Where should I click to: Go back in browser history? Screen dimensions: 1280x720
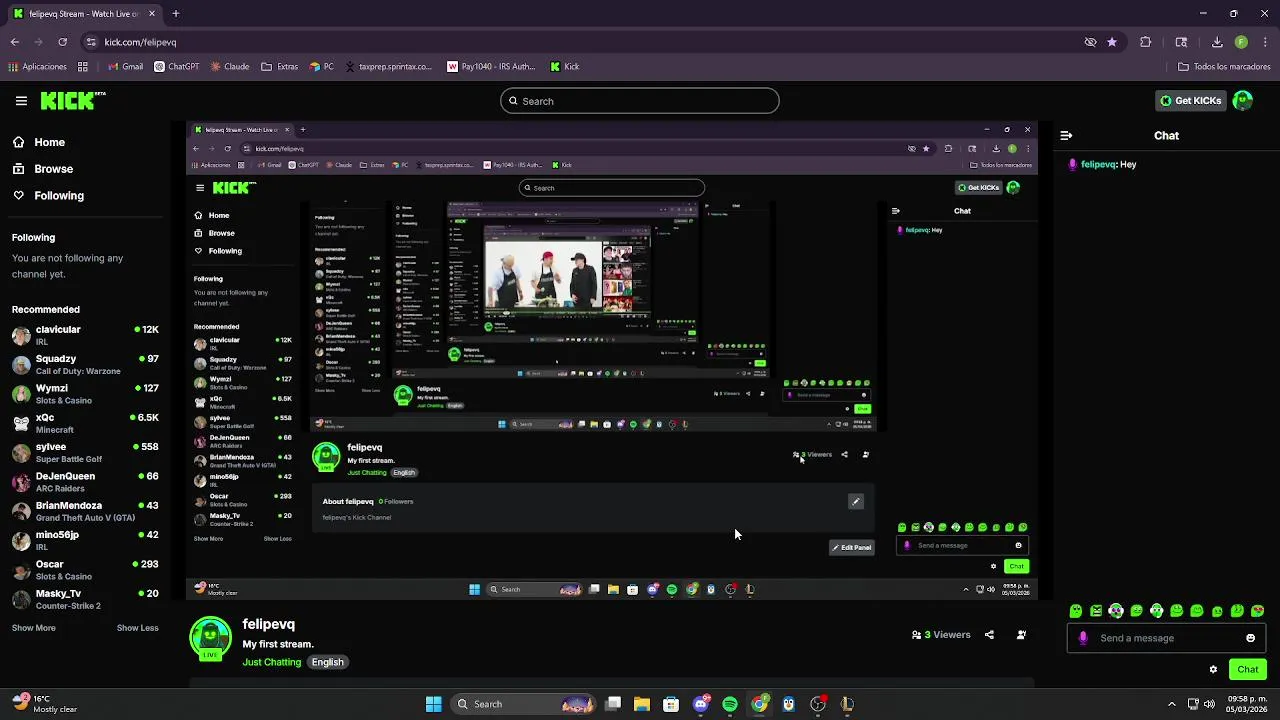15,42
